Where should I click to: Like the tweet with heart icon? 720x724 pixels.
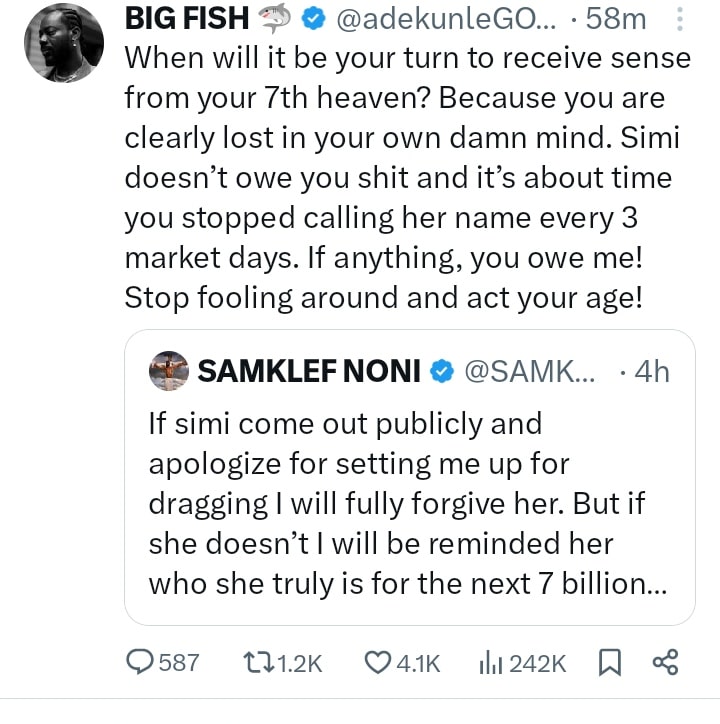tap(378, 662)
